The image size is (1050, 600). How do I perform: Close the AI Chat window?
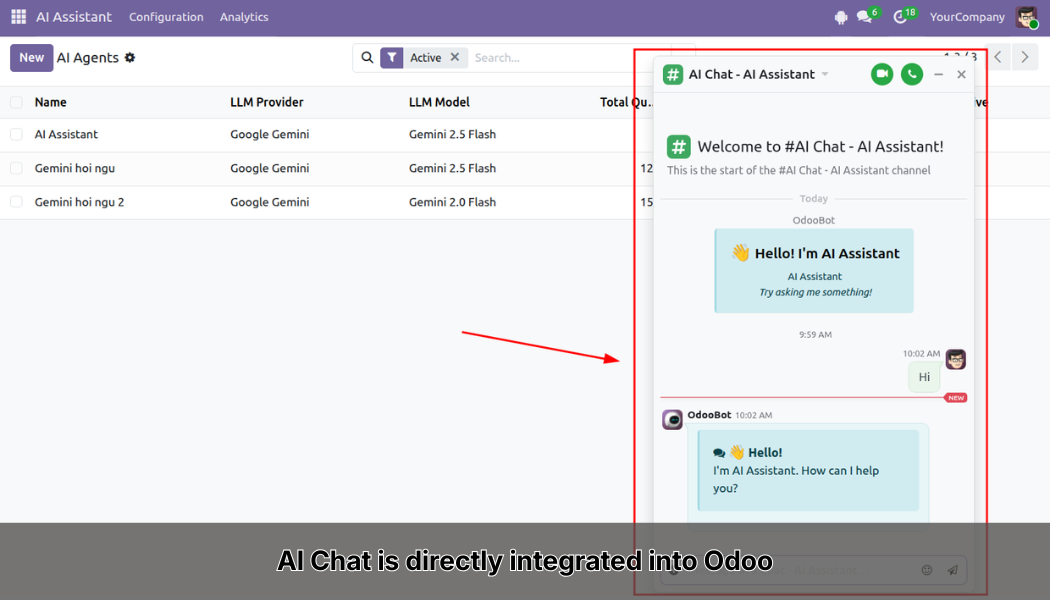click(x=961, y=74)
